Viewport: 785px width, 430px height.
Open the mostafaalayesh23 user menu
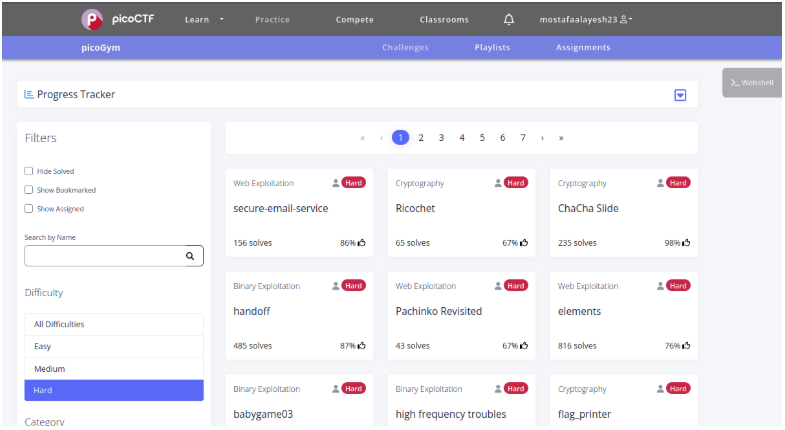(x=586, y=20)
